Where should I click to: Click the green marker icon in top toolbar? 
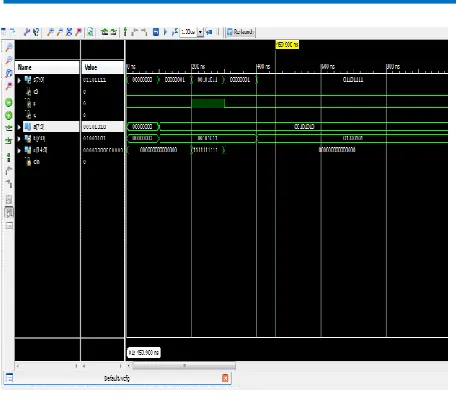[x=125, y=32]
